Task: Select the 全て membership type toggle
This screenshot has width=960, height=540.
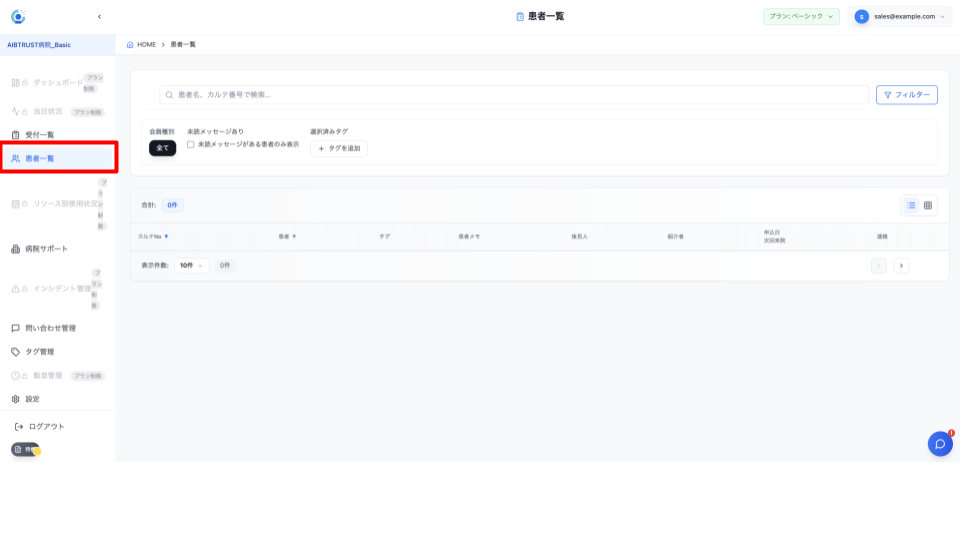Action: point(162,148)
